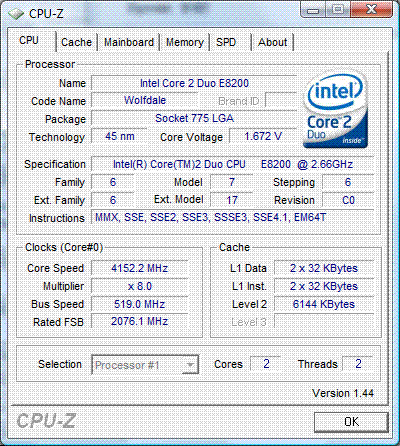Switch to the Cache tab
400x446 pixels.
[76, 42]
